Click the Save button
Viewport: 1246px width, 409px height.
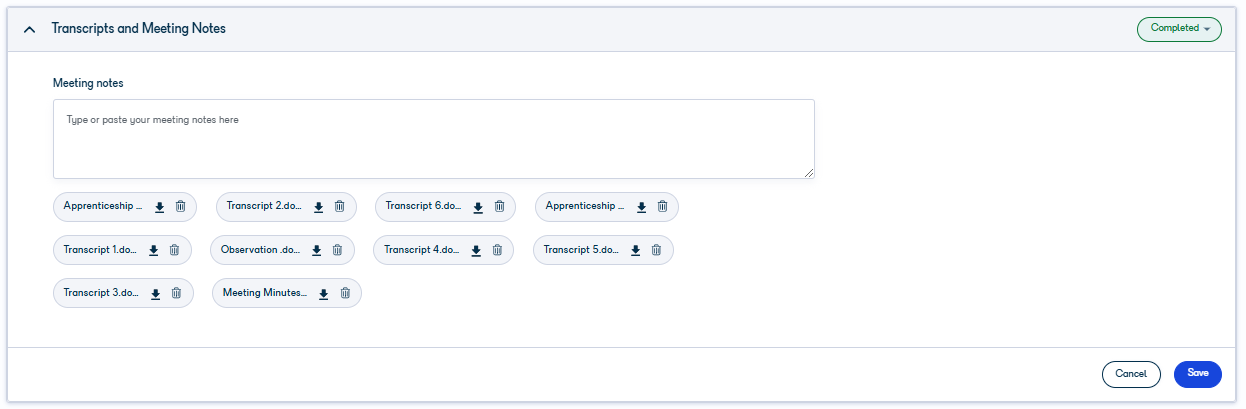click(1198, 374)
